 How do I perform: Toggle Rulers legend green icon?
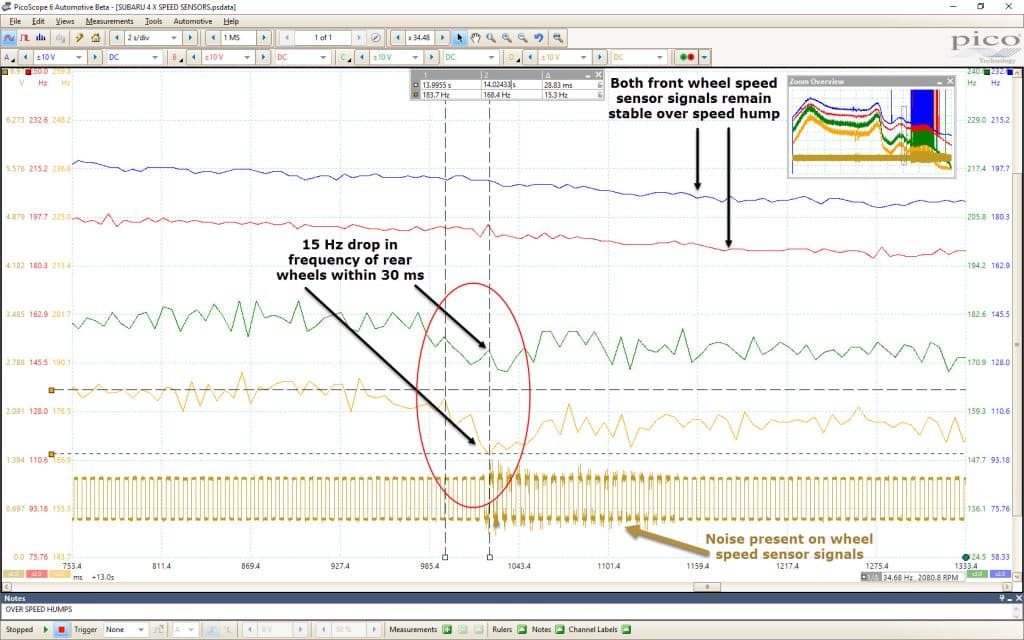tap(521, 630)
